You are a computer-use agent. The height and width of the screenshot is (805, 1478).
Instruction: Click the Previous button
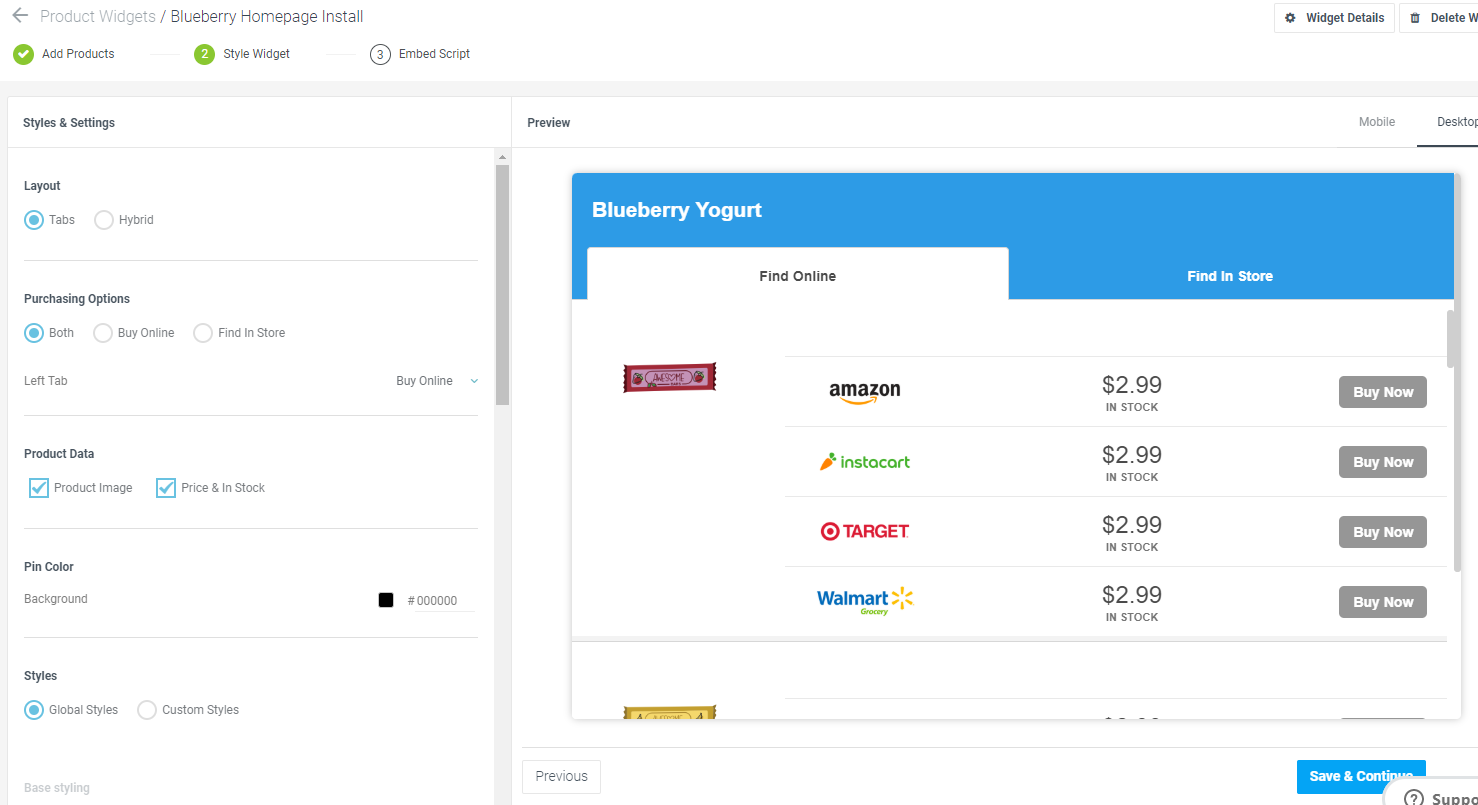click(x=561, y=776)
